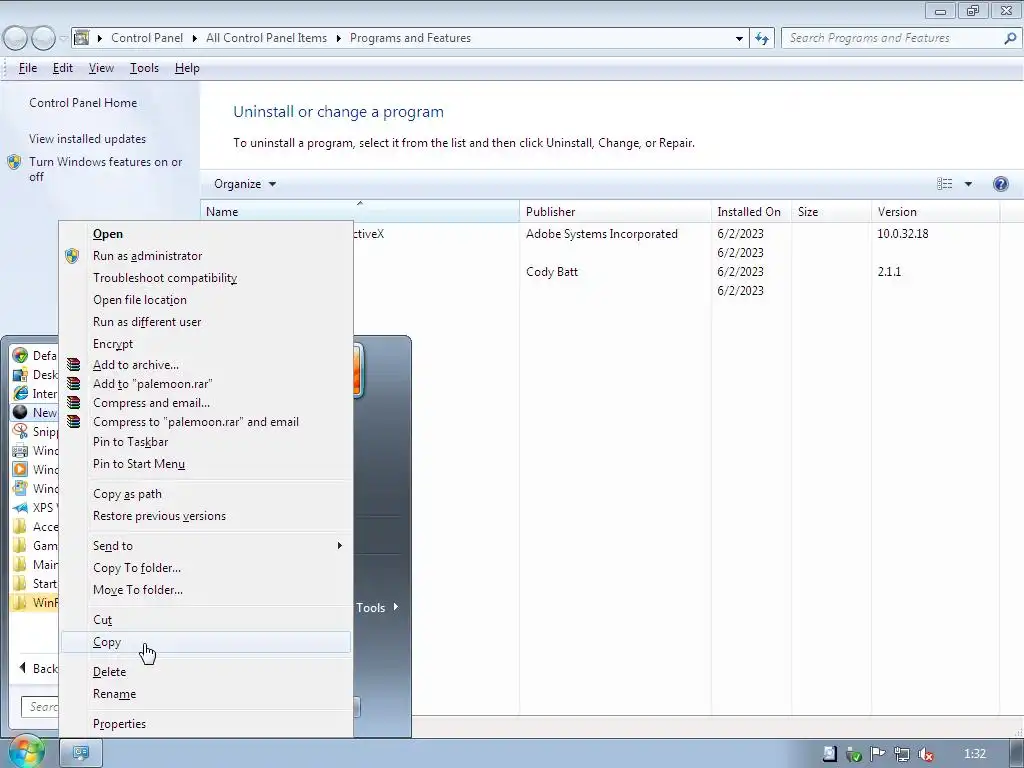This screenshot has width=1024, height=768.
Task: Open the Edit menu
Action: pos(63,68)
